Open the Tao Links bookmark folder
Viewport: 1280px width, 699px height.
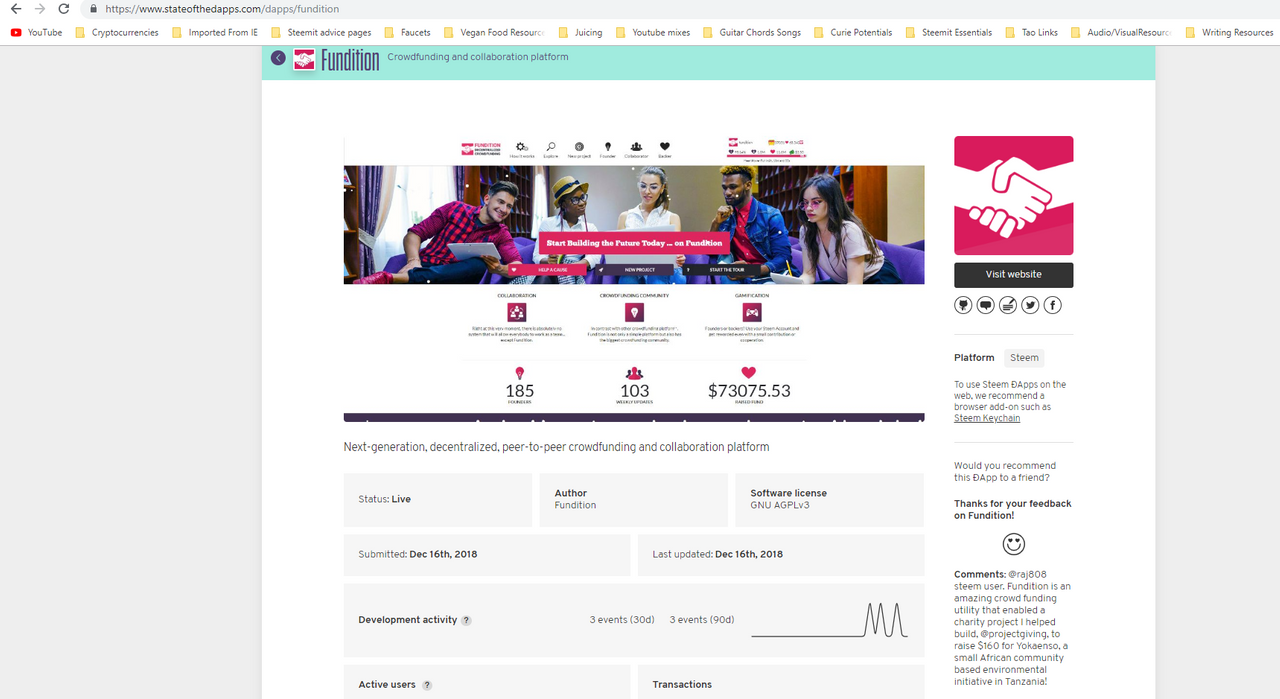(1031, 32)
